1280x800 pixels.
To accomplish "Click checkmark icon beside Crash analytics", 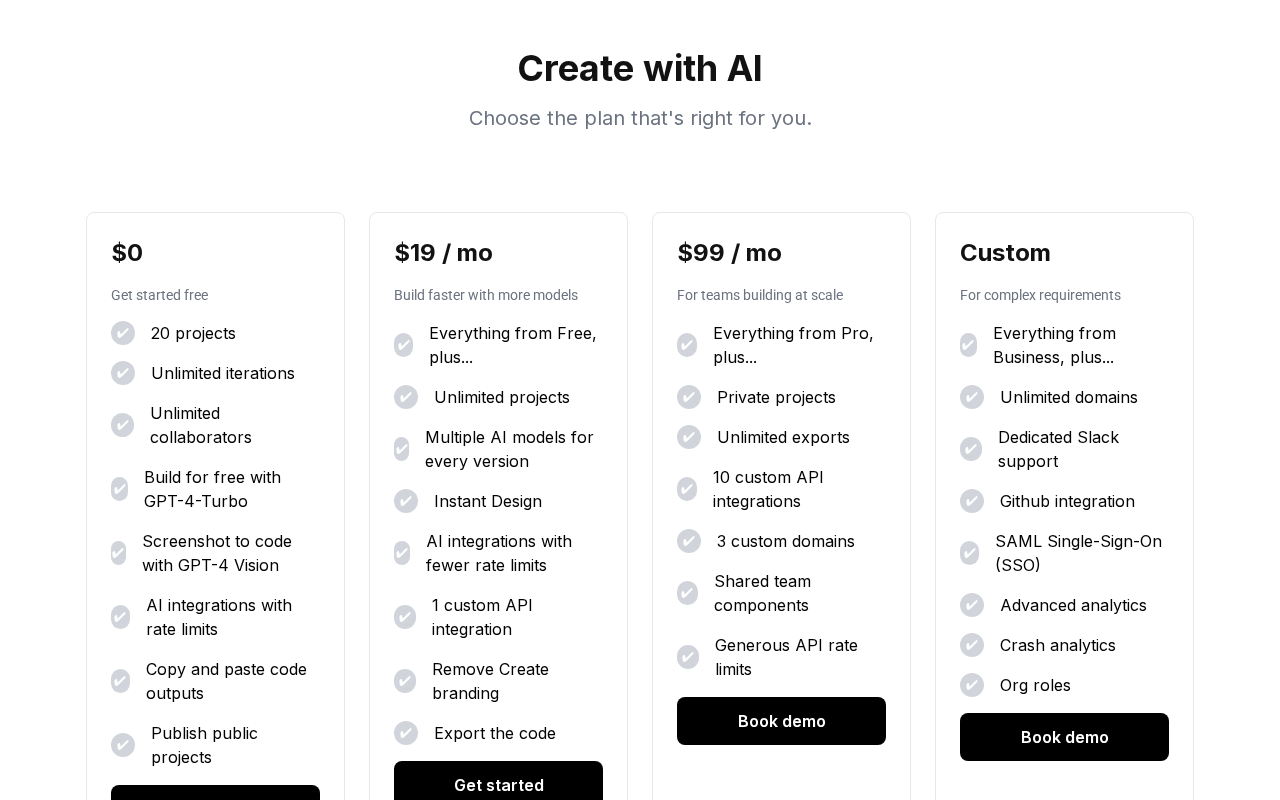I will (972, 645).
